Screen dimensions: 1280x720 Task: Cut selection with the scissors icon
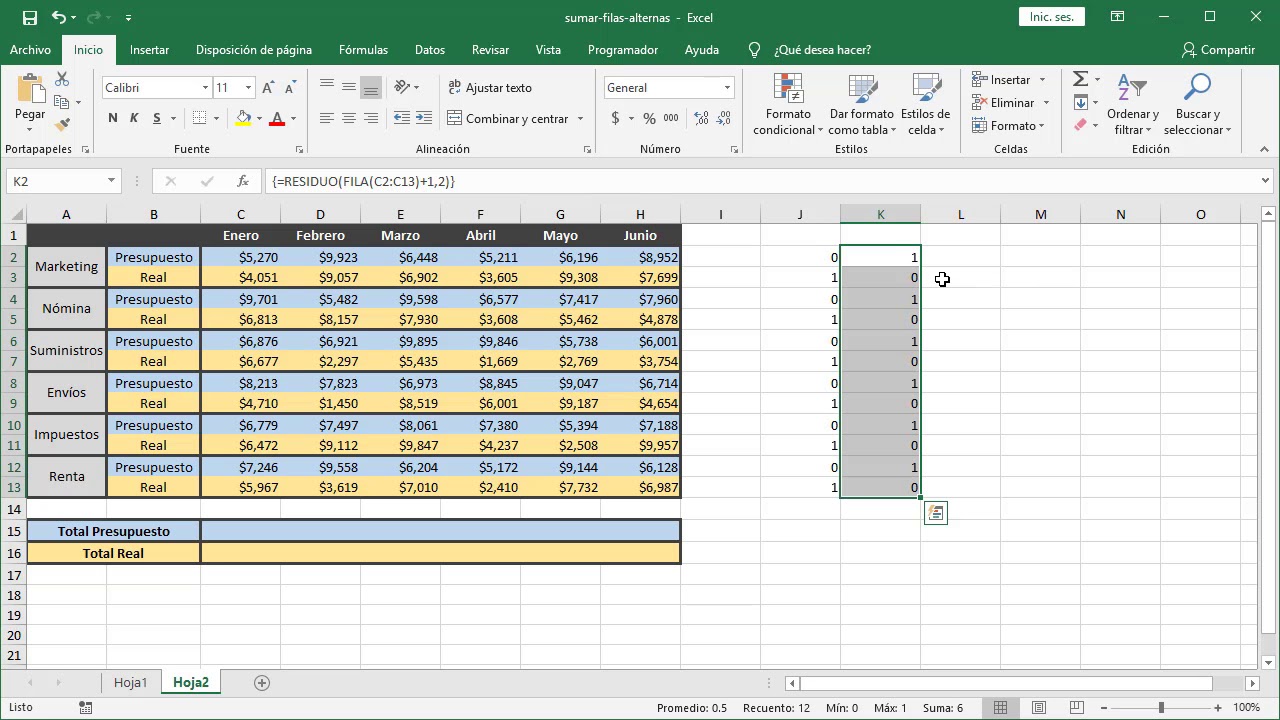62,80
